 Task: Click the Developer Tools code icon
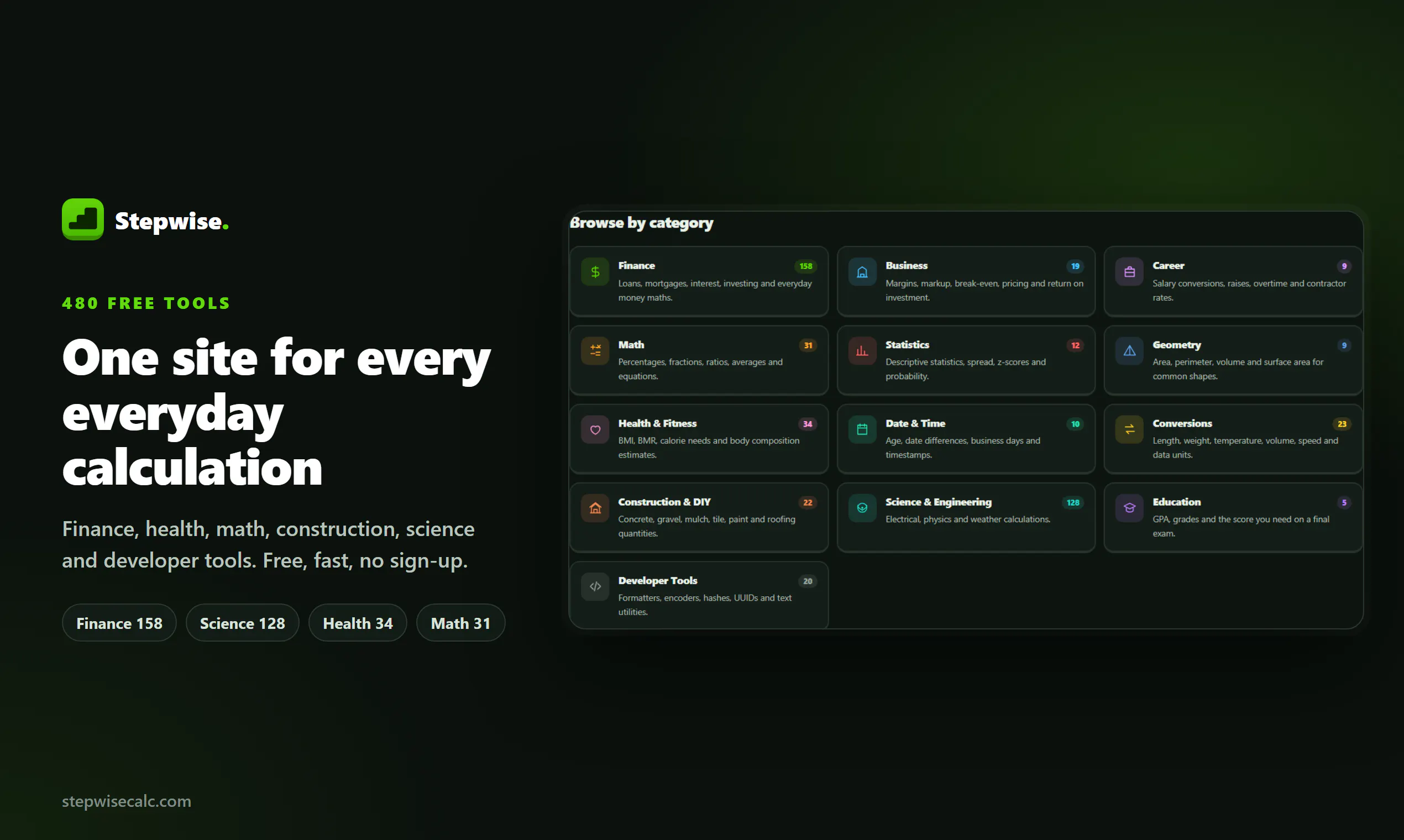pos(595,586)
